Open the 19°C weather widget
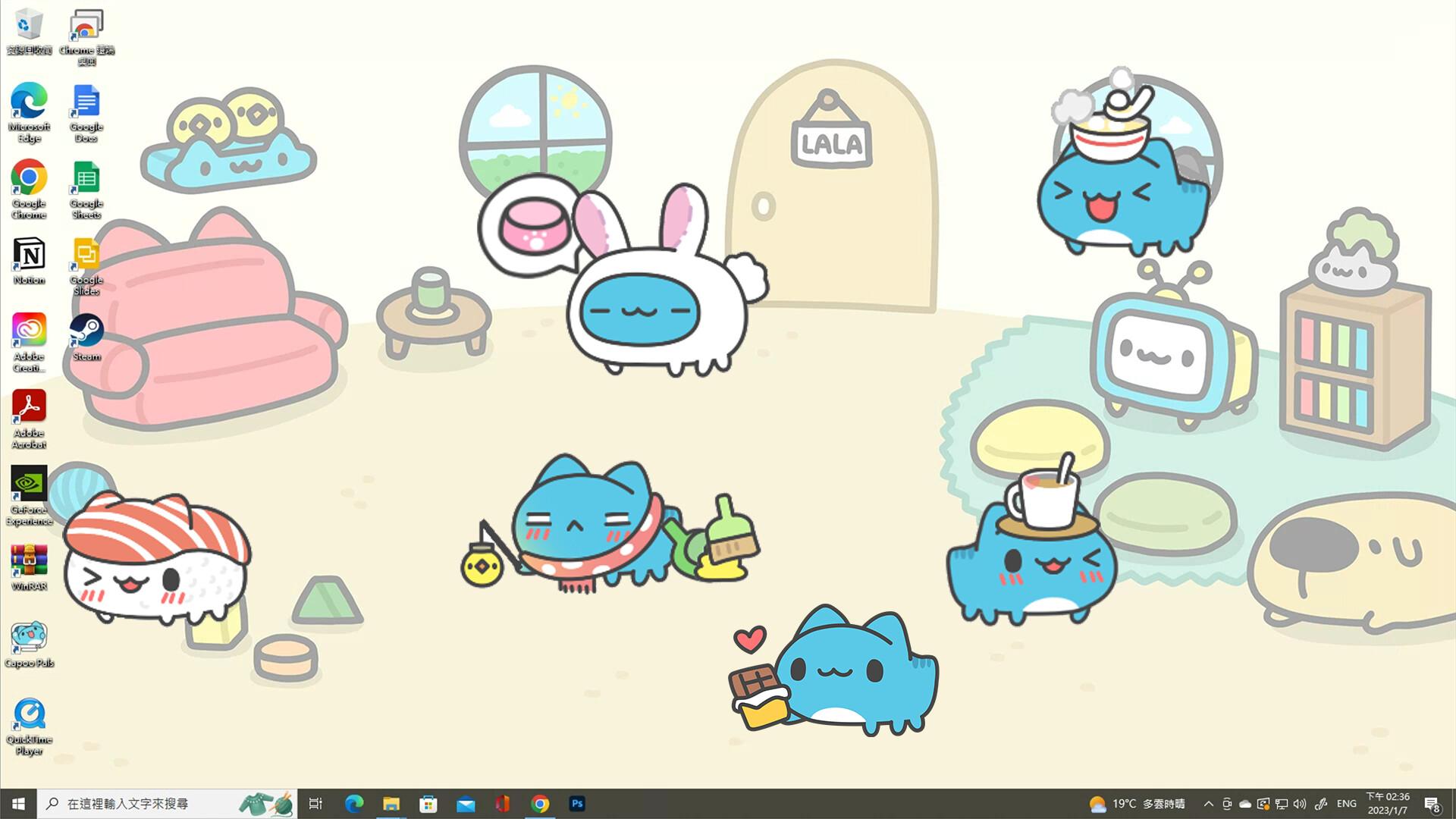 tap(1134, 803)
